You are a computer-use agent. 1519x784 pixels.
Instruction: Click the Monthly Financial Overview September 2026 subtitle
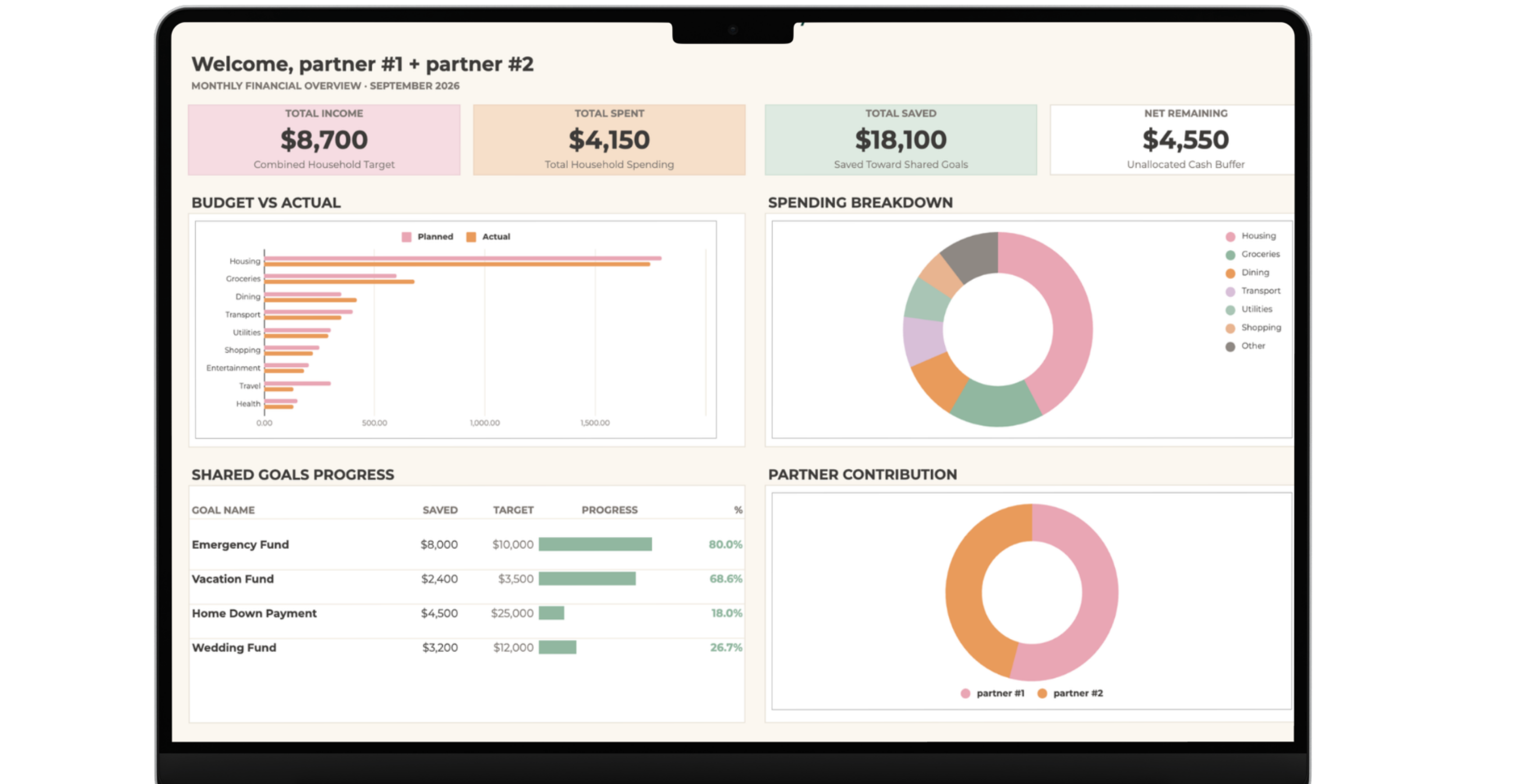325,86
